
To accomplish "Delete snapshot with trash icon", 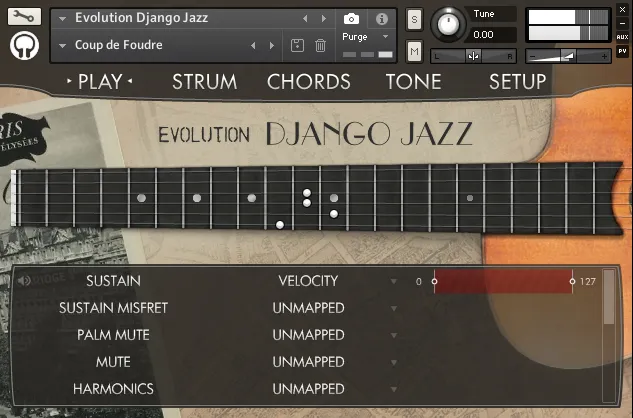I will [321, 45].
